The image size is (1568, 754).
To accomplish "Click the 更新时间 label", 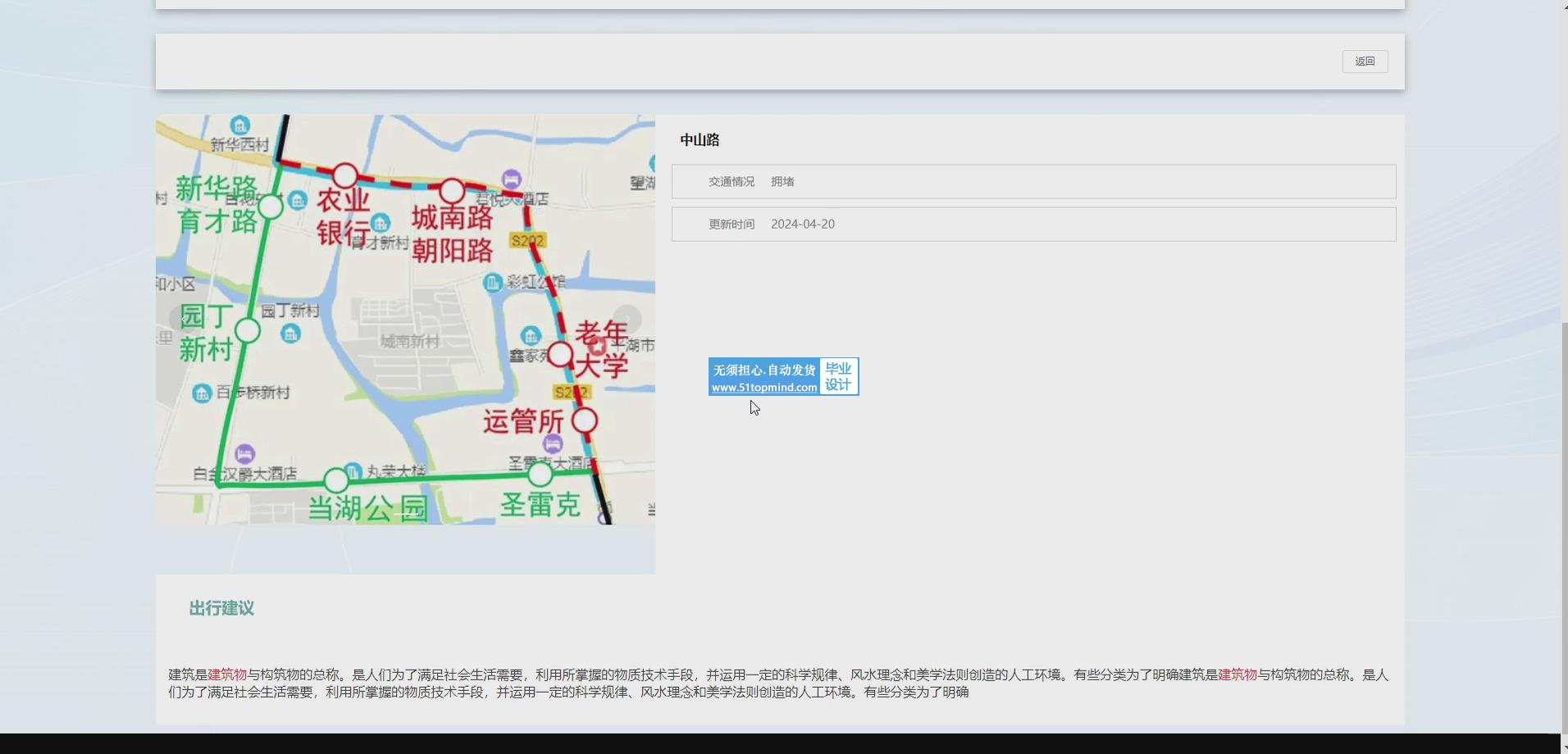I will 732,225.
